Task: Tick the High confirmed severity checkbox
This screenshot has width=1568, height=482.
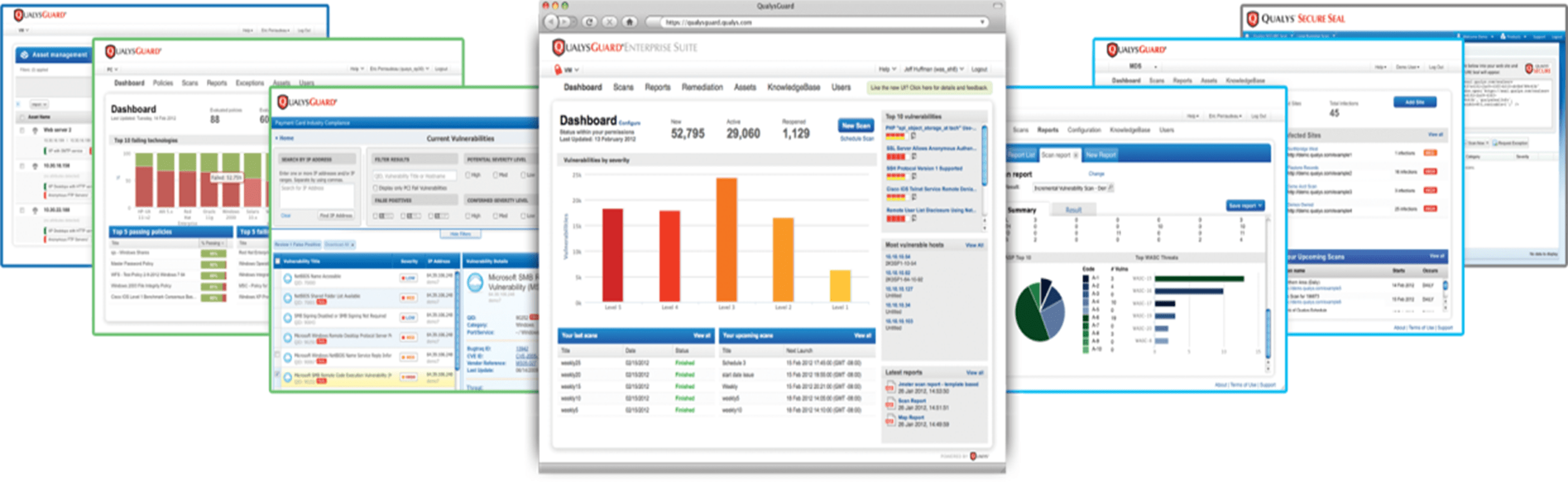Action: pos(468,215)
